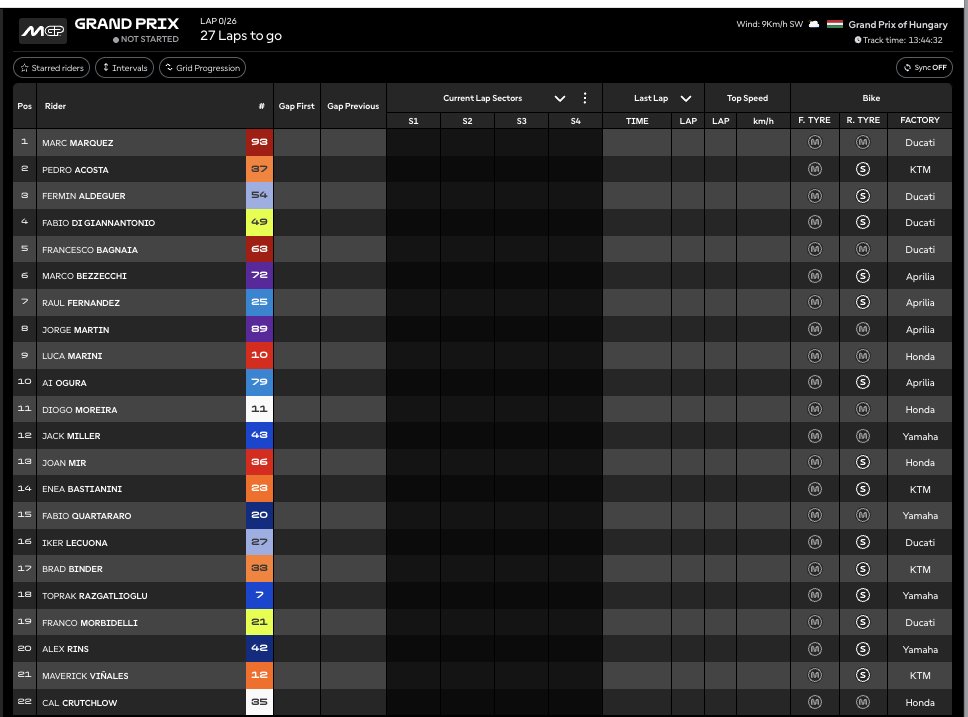This screenshot has height=717, width=968.
Task: Click the S1 sector column header
Action: click(x=414, y=121)
